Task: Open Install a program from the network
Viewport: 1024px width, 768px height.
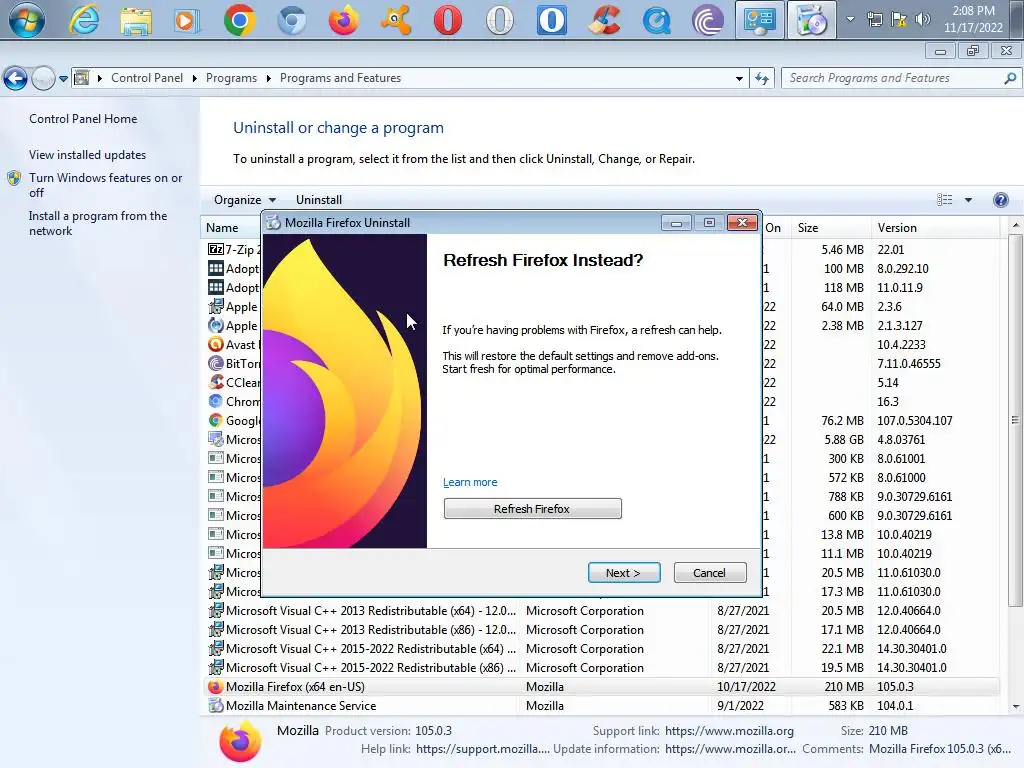Action: pyautogui.click(x=98, y=223)
